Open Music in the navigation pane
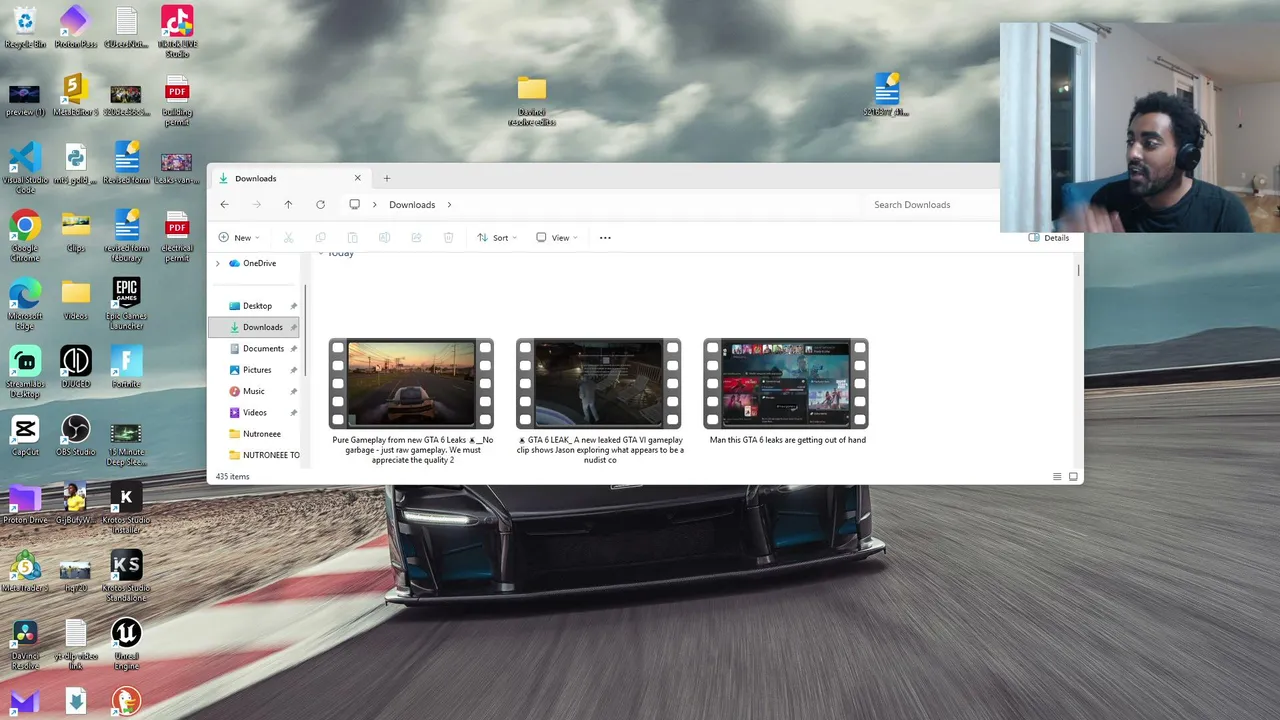 (x=255, y=391)
